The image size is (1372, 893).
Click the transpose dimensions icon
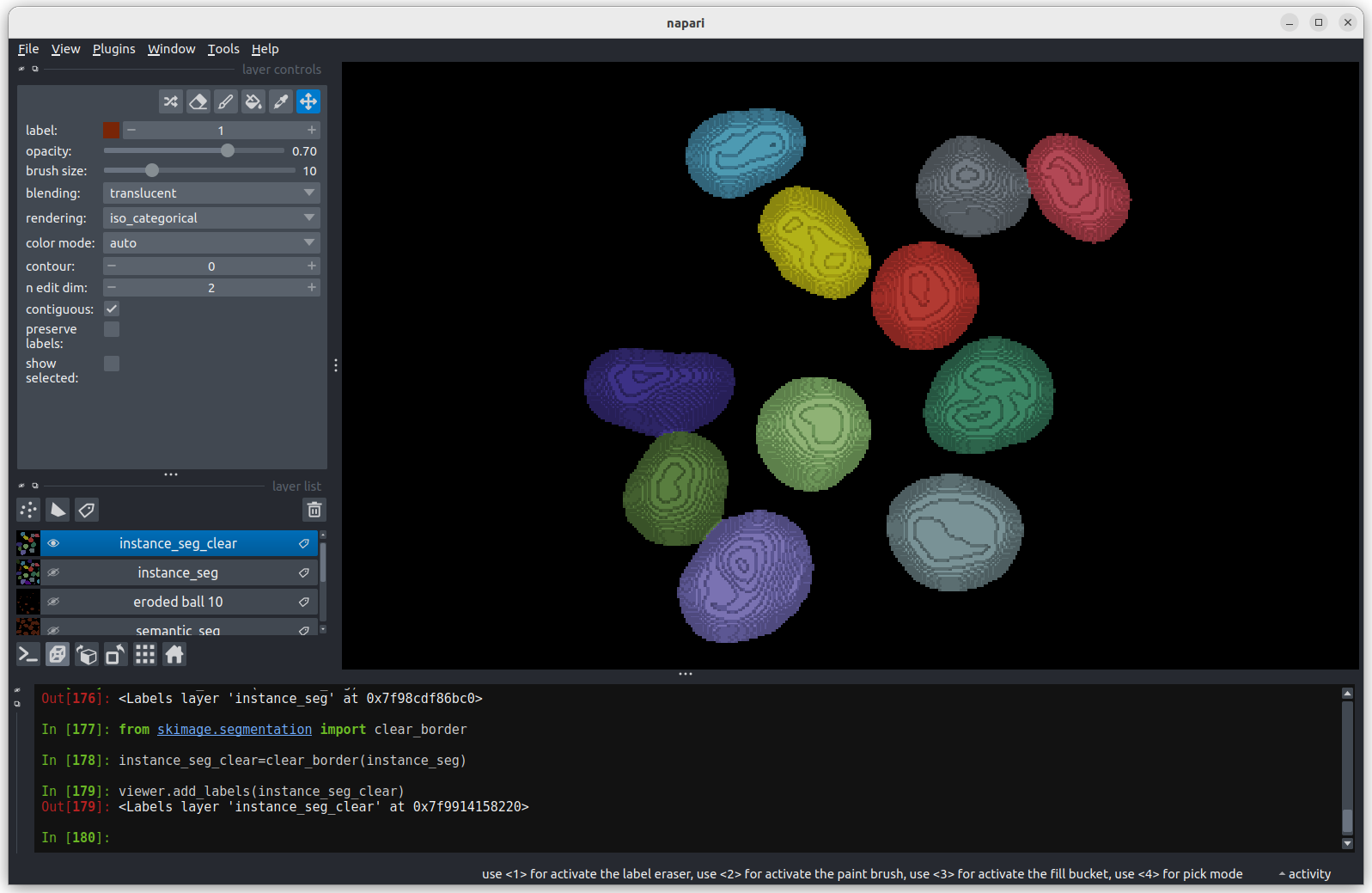tap(116, 655)
